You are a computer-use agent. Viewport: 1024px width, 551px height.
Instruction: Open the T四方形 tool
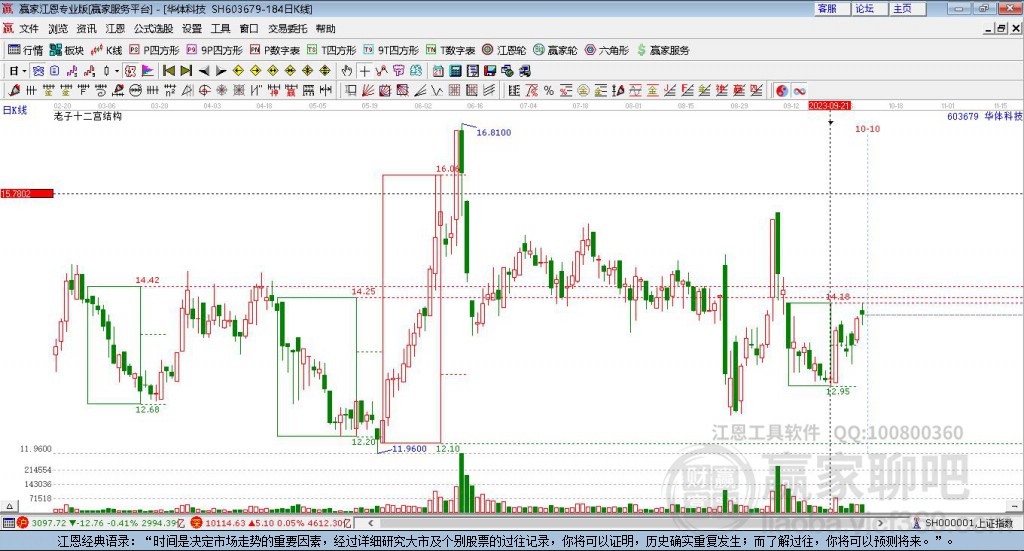(x=331, y=50)
